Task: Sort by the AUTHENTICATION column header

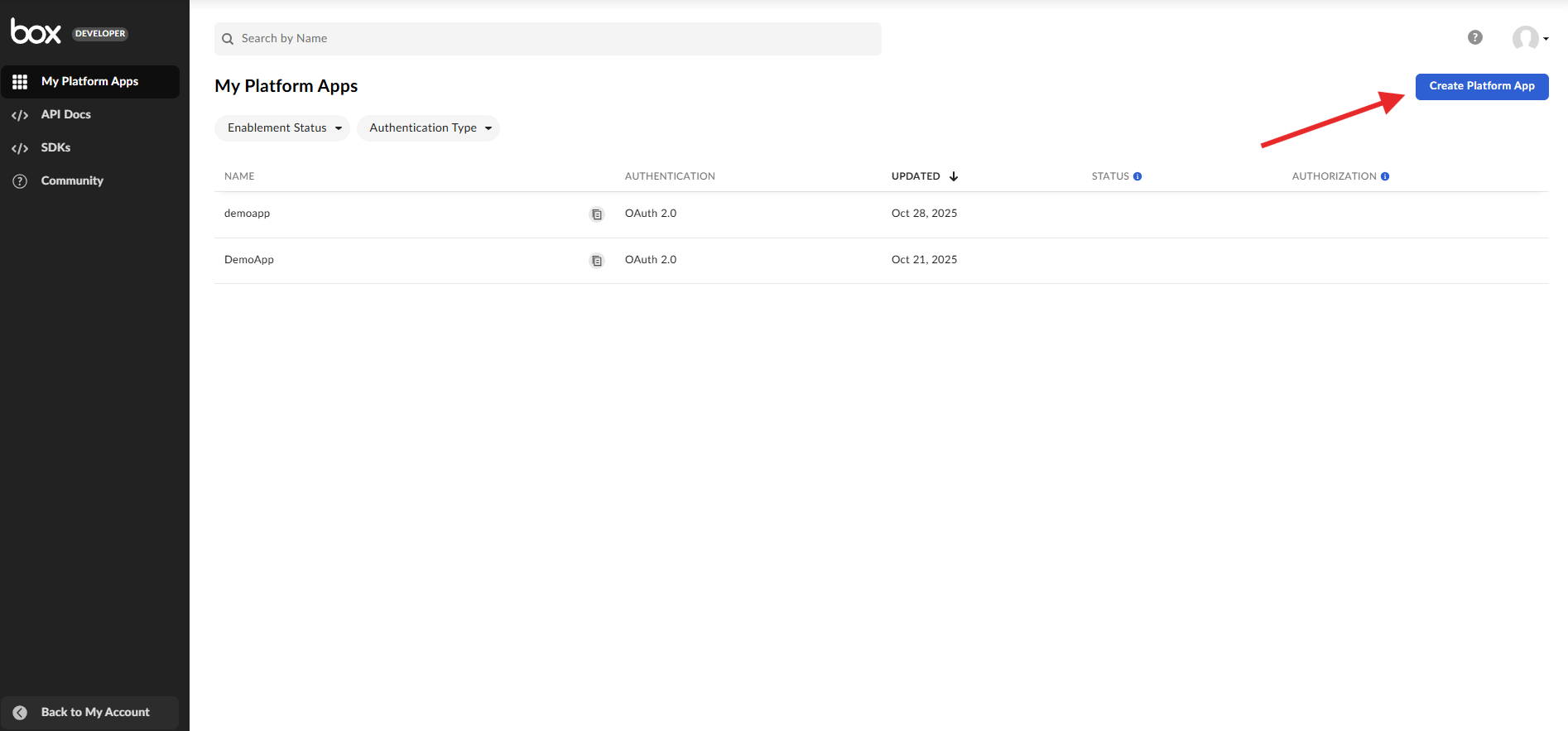Action: (670, 176)
